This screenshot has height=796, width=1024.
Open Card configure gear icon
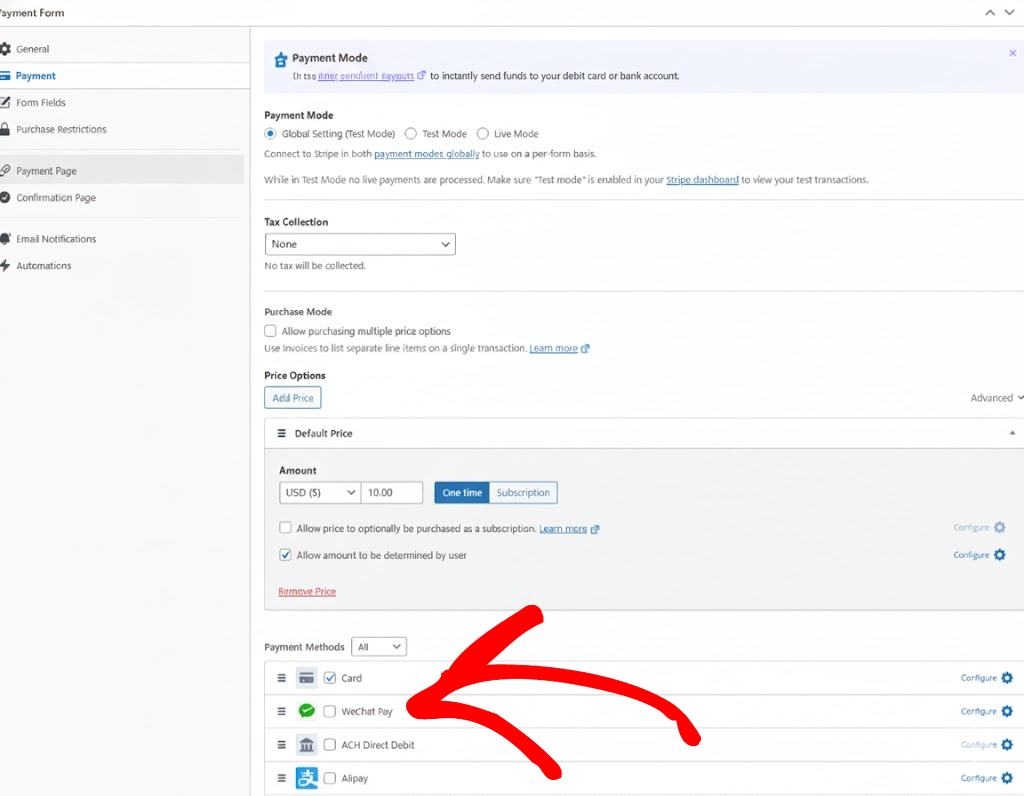point(1006,678)
